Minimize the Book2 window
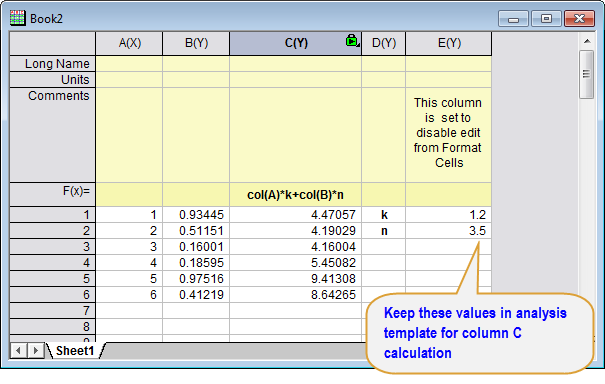The width and height of the screenshot is (605, 384). click(x=514, y=19)
